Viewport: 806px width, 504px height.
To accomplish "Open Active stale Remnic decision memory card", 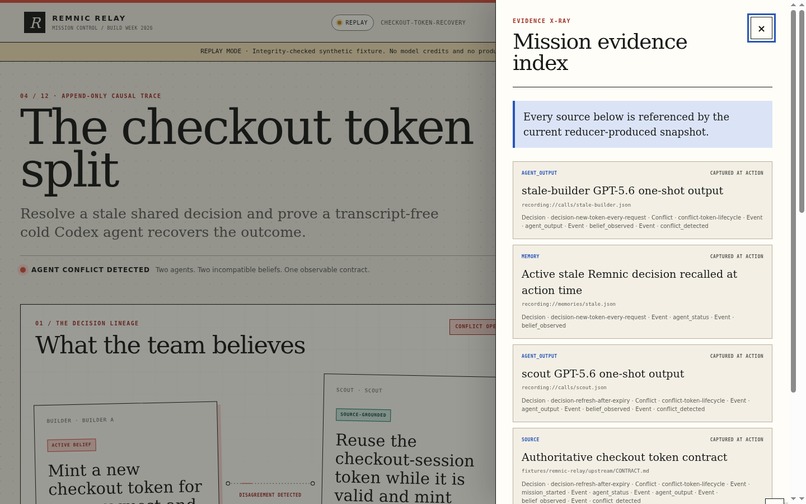I will [x=642, y=292].
